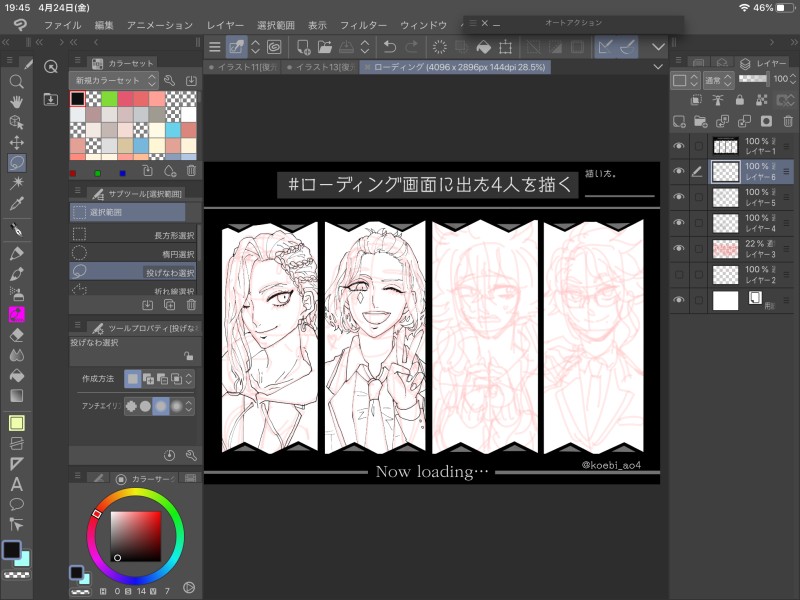Select the Object operation cube tool
Viewport: 800px width, 600px height.
point(16,122)
